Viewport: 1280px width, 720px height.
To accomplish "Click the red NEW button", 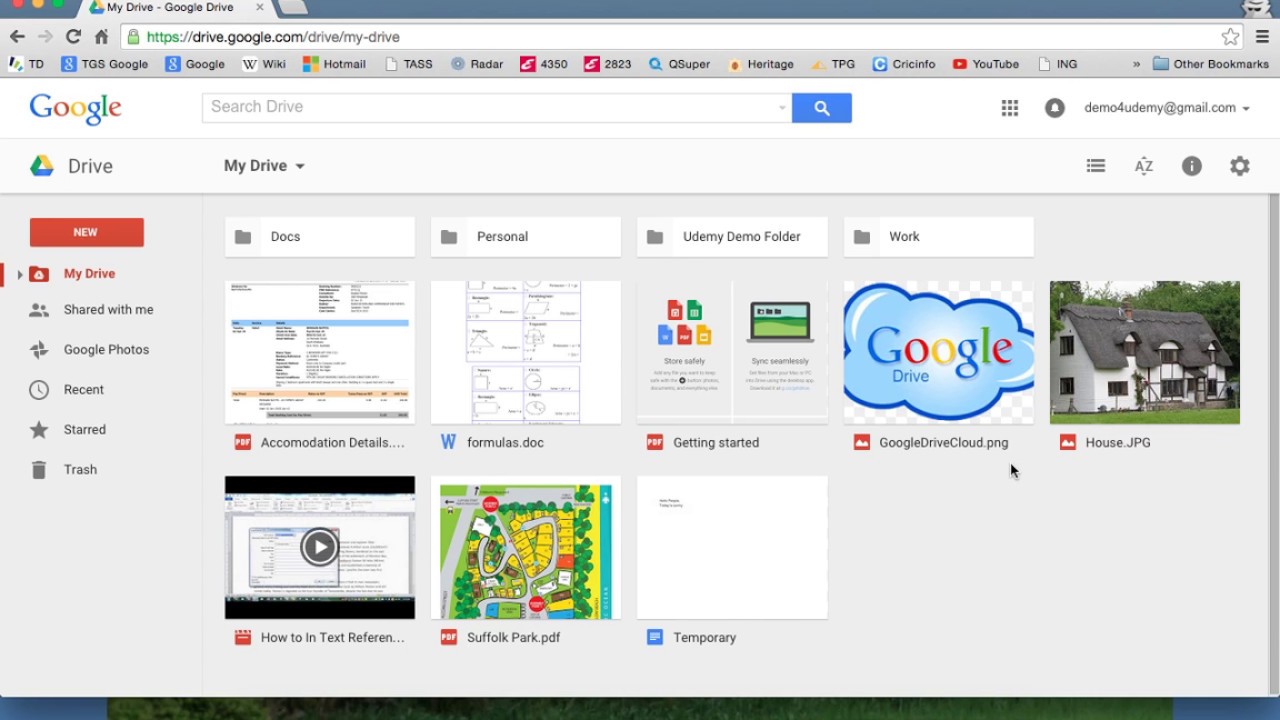I will coord(86,232).
